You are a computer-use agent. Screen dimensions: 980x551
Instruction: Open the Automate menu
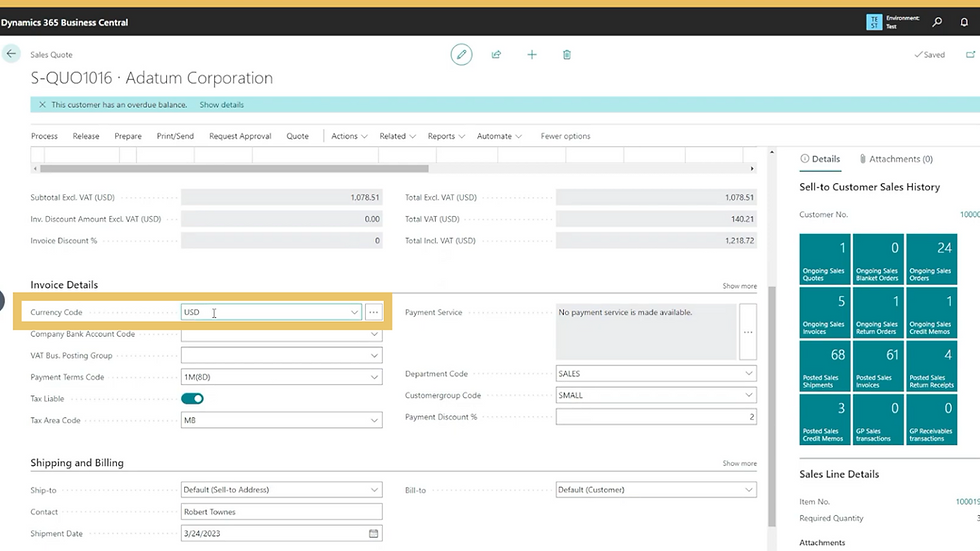499,136
